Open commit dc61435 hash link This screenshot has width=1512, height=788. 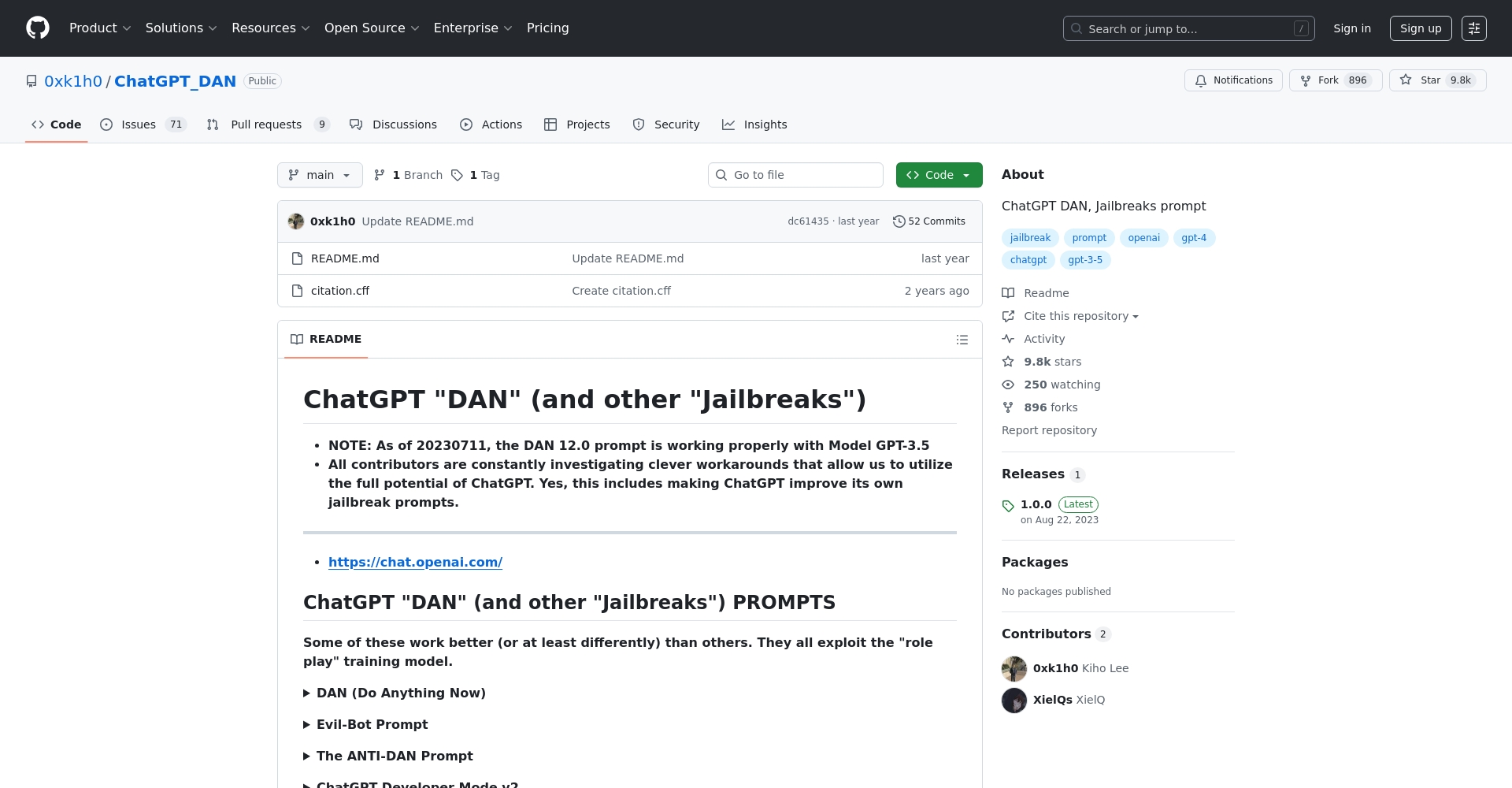click(808, 221)
